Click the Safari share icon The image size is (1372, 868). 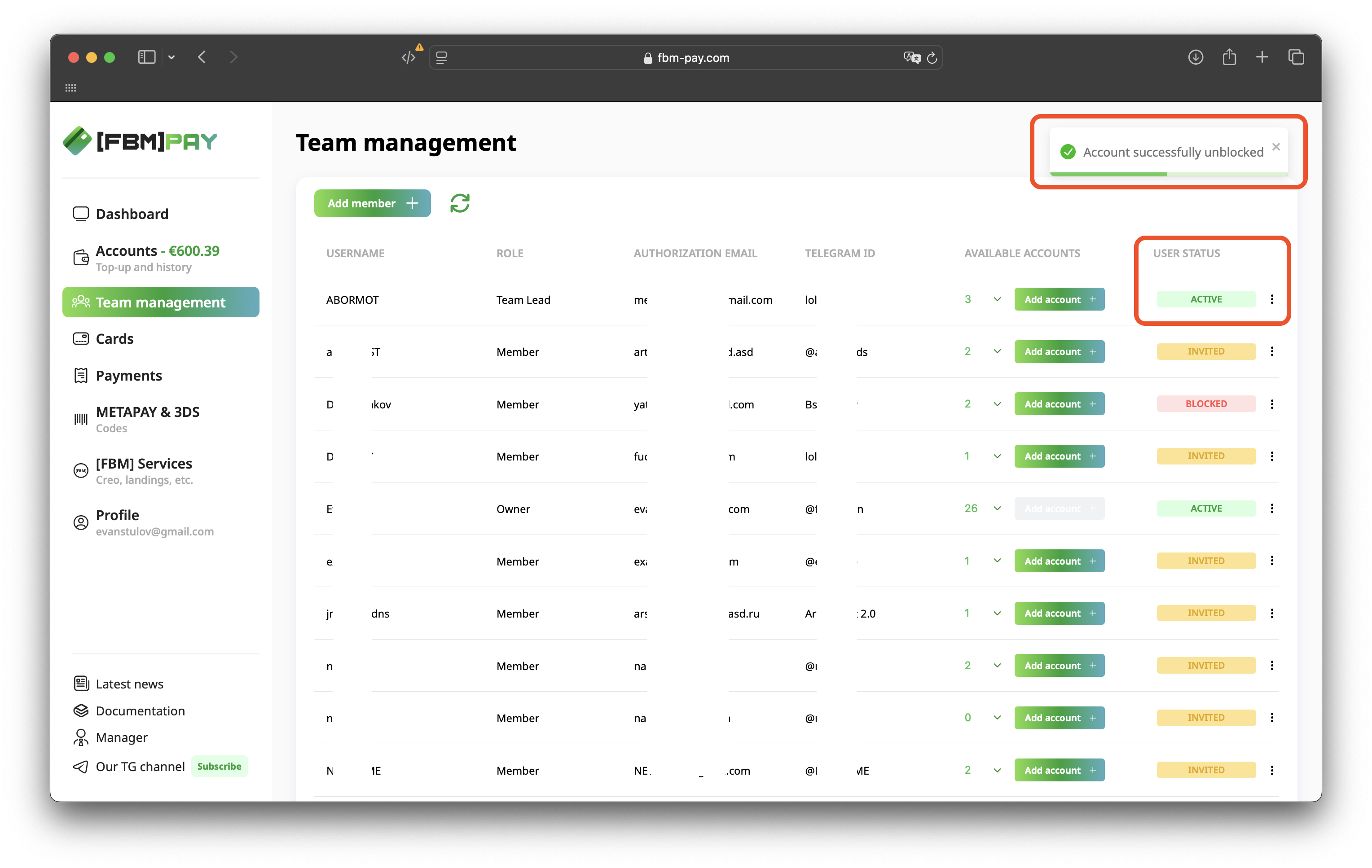(1229, 57)
